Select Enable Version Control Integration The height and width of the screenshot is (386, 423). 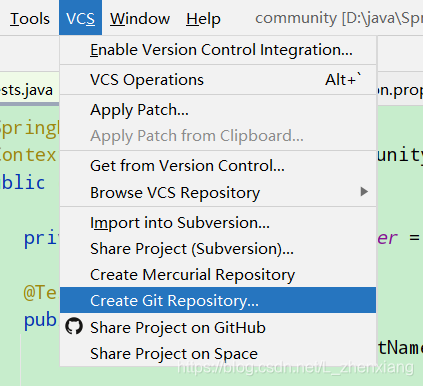(x=218, y=50)
